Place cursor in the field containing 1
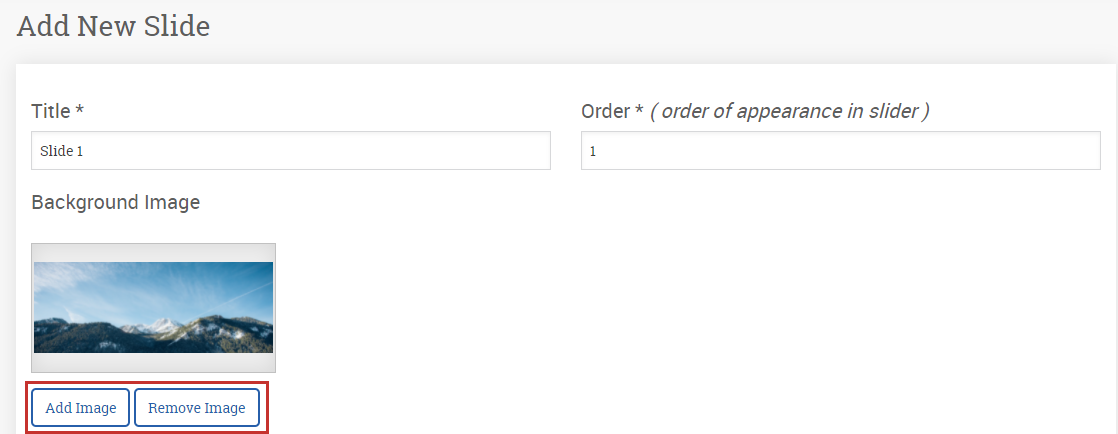Viewport: 1118px width, 434px height. click(841, 150)
